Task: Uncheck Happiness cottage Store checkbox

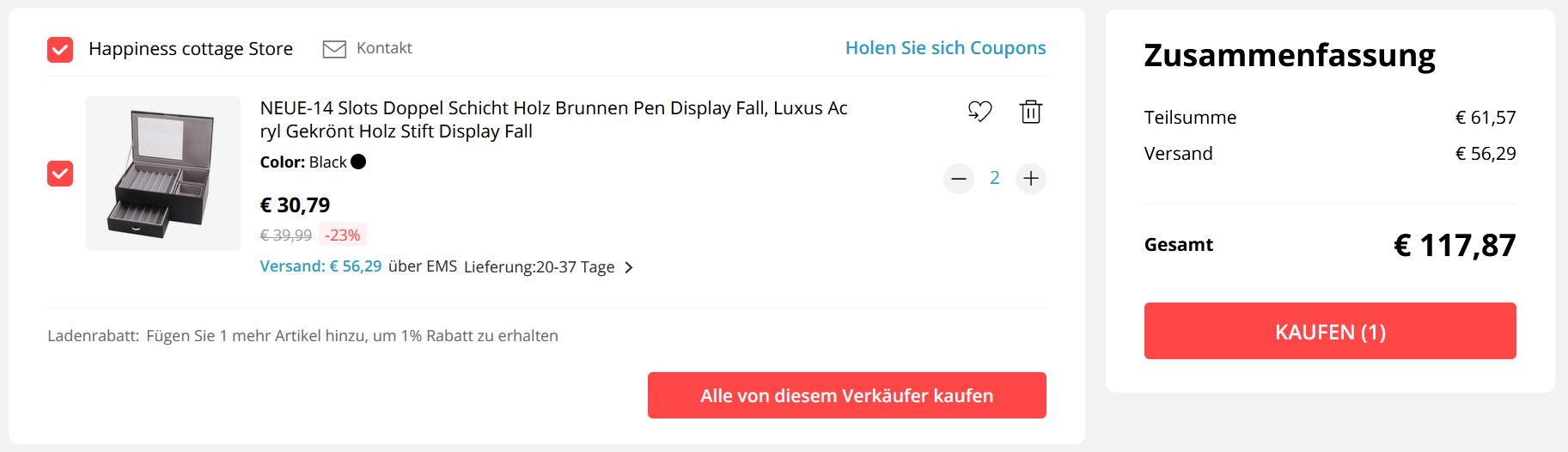Action: pyautogui.click(x=60, y=50)
